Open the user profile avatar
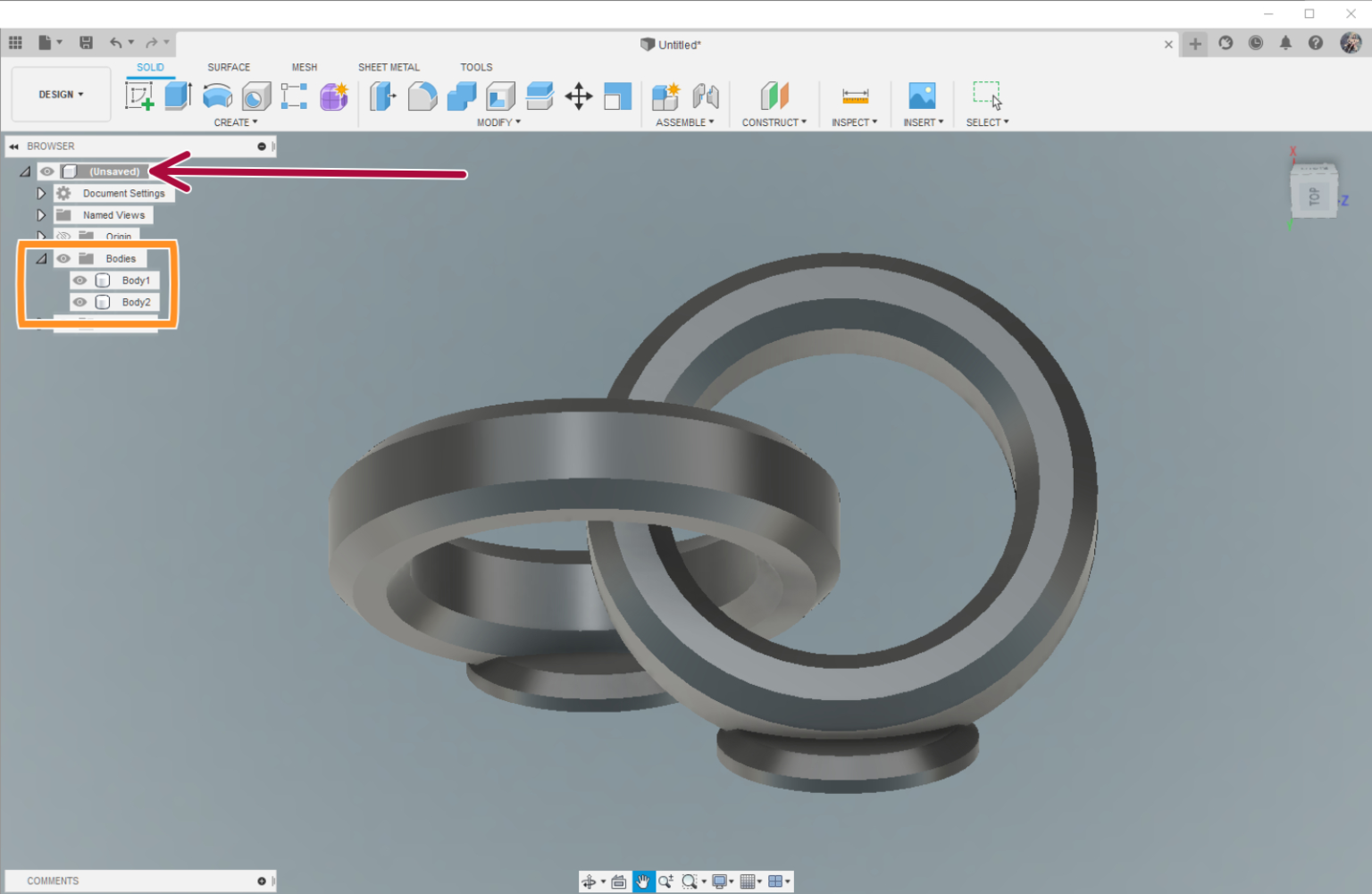 pos(1351,43)
